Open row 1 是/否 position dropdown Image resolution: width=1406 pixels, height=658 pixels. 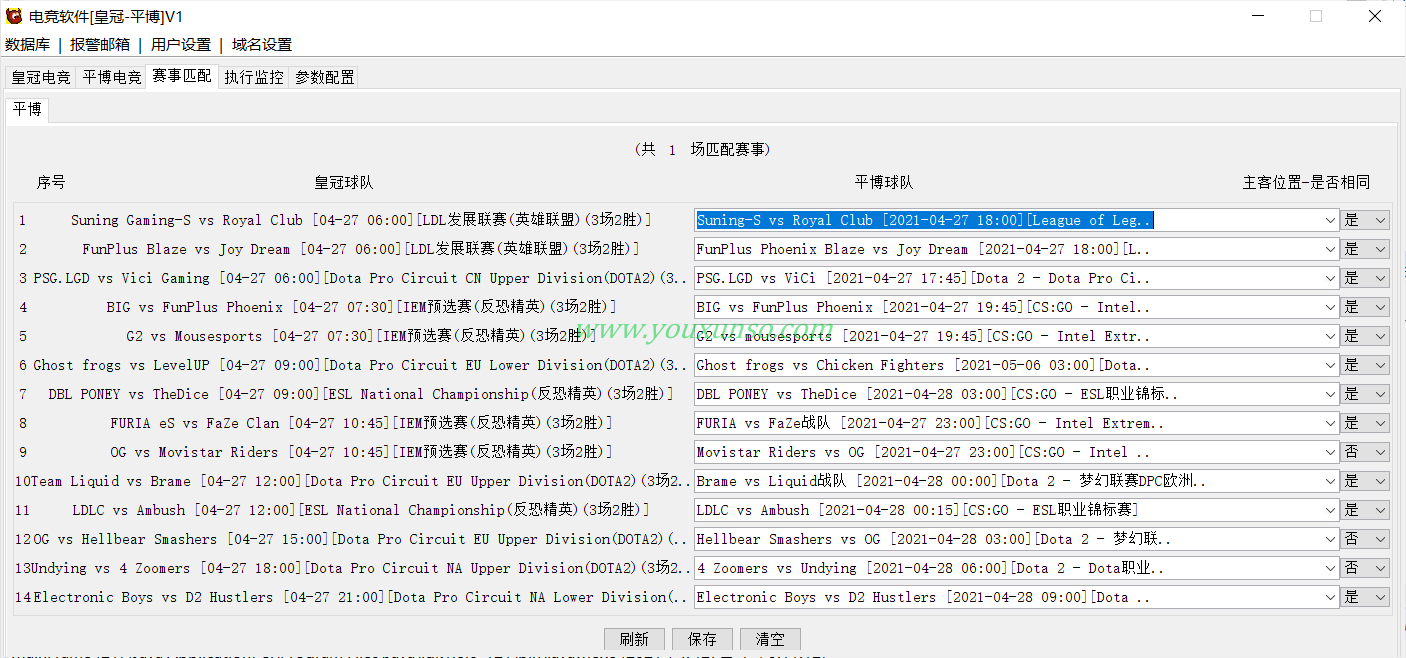point(1365,220)
